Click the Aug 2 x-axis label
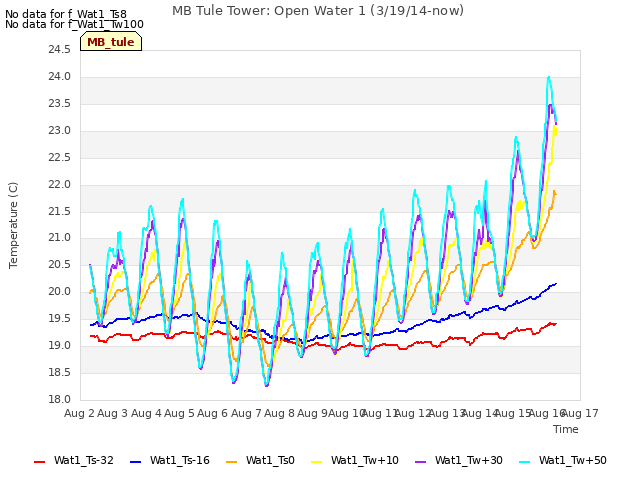This screenshot has width=640, height=480. coord(79,413)
